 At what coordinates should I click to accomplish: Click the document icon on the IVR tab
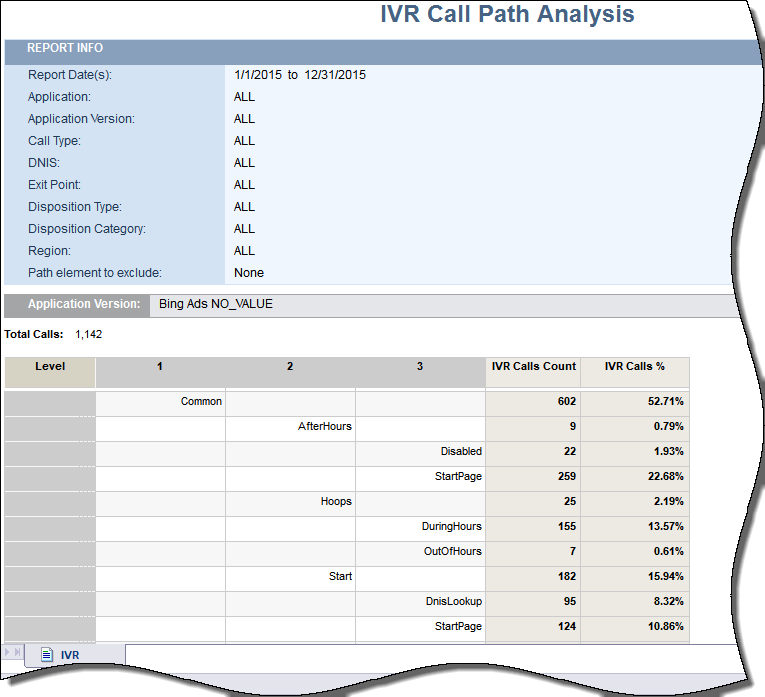point(46,655)
